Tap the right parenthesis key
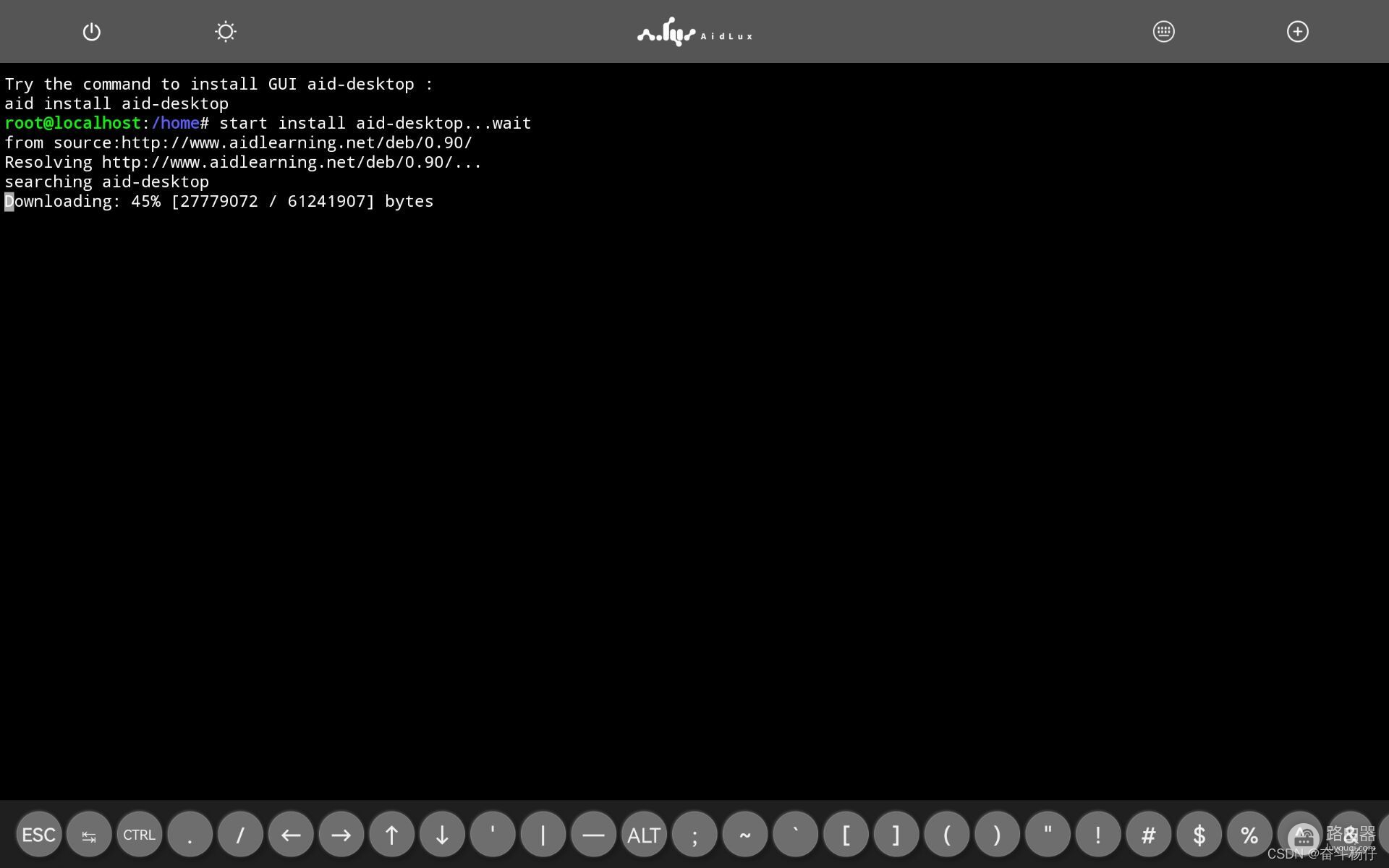 (x=997, y=835)
